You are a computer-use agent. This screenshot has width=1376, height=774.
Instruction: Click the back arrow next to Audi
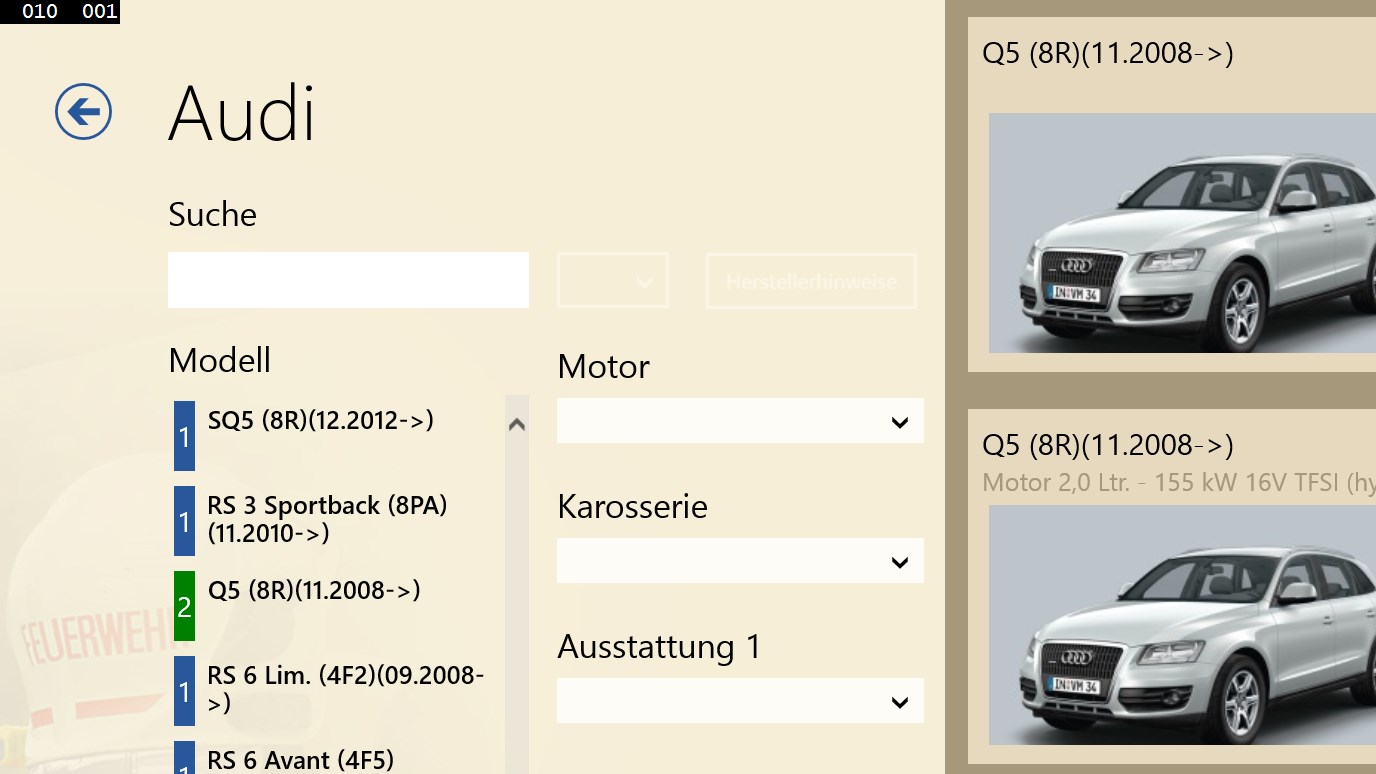click(x=83, y=111)
